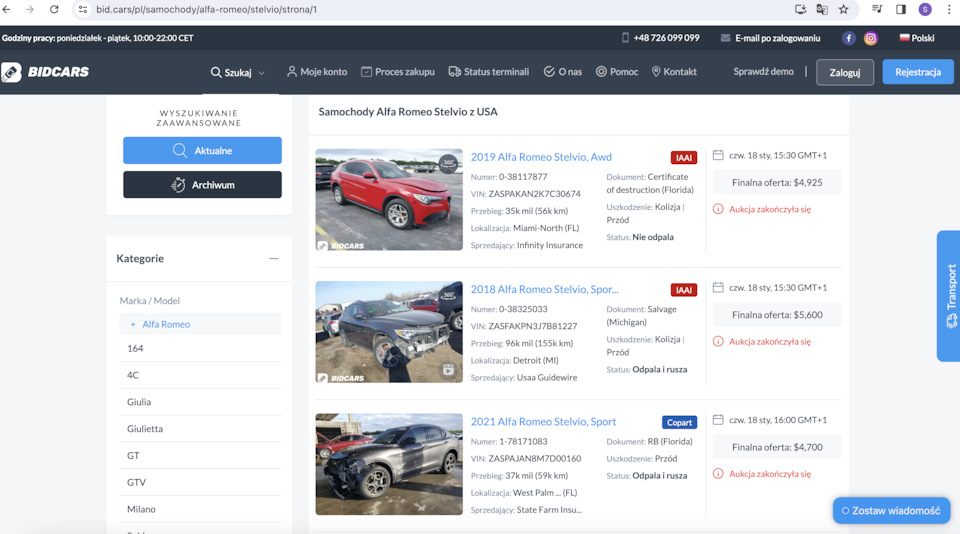Open 2019 Alfa Romeo Stelvio, Awd listing

click(x=541, y=157)
